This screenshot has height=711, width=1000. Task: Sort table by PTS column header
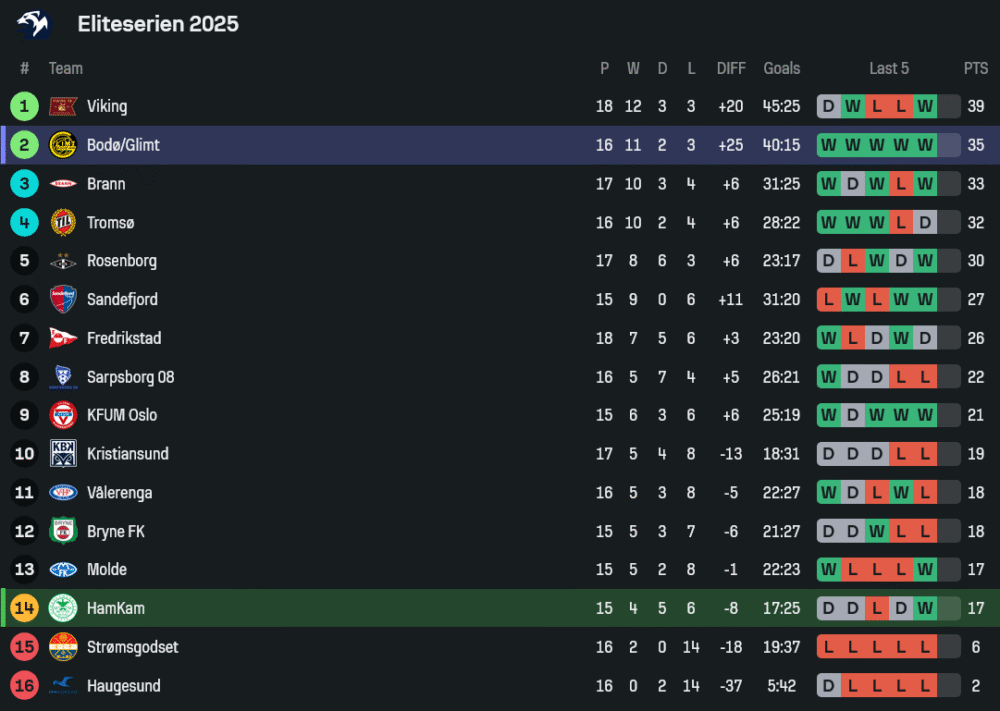click(976, 68)
